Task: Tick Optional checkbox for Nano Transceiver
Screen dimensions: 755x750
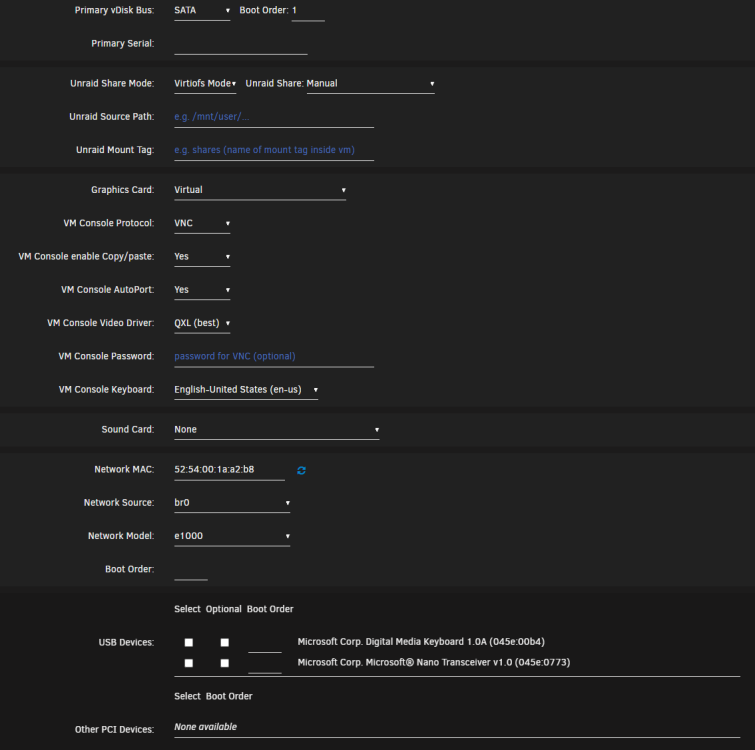Action: tap(225, 663)
